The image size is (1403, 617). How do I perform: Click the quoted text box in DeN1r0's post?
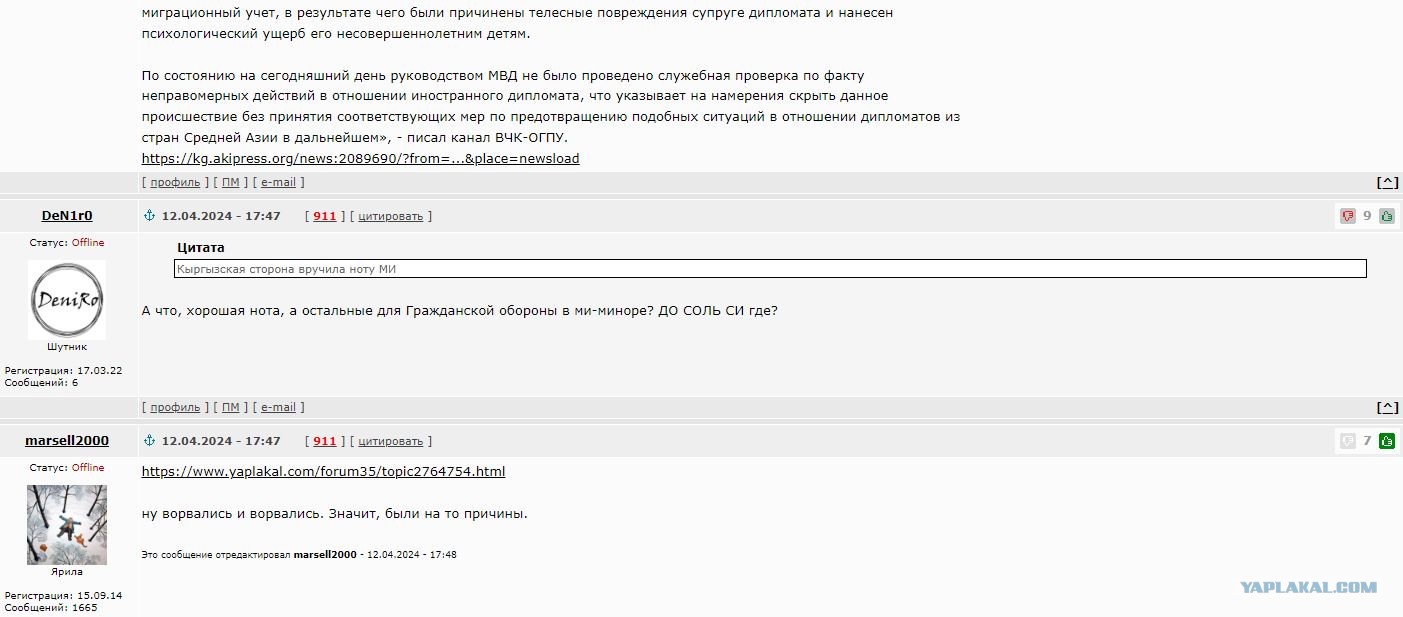770,269
